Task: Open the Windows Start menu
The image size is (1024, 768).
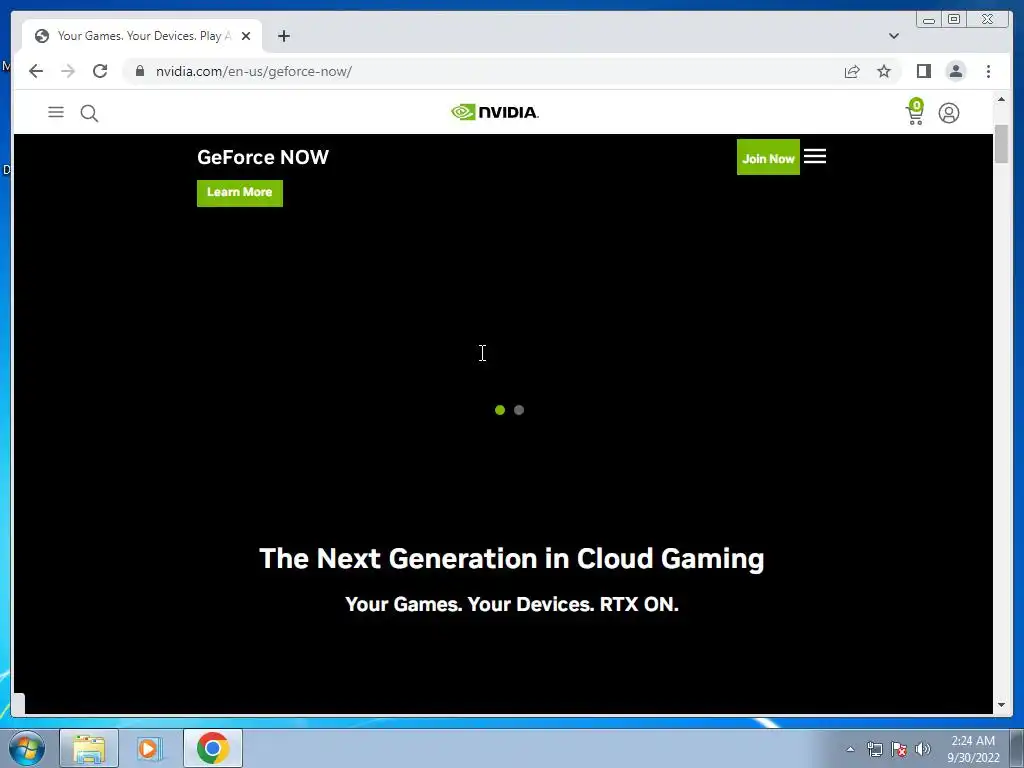Action: click(x=26, y=748)
